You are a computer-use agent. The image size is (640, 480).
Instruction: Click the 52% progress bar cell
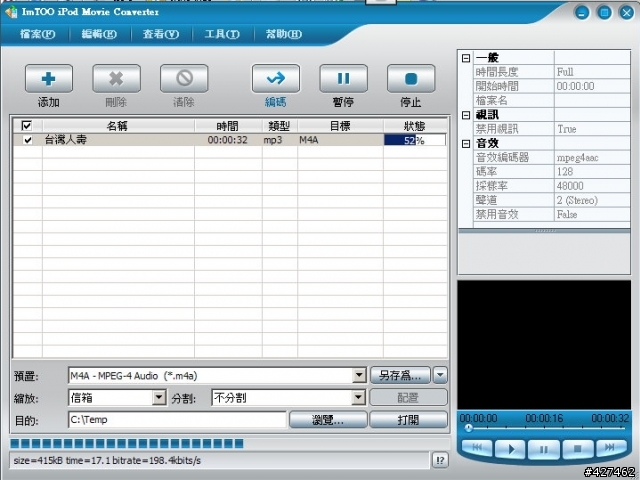tap(415, 140)
